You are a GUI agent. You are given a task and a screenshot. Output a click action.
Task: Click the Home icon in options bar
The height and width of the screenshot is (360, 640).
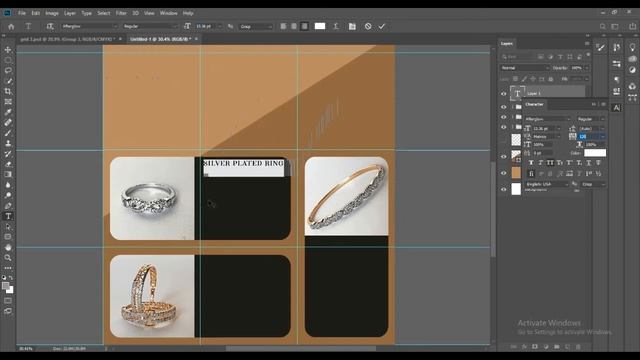[x=11, y=27]
